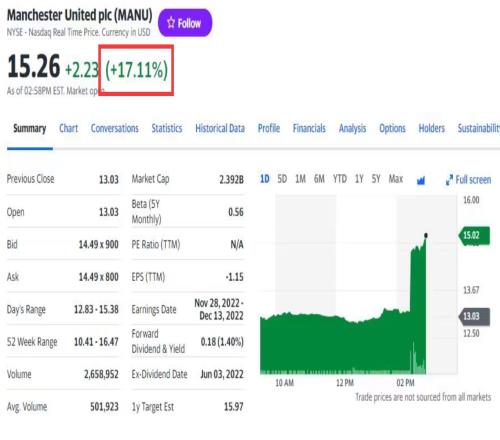Click the highlighted +17.11% change value
The width and height of the screenshot is (500, 440).
click(136, 70)
